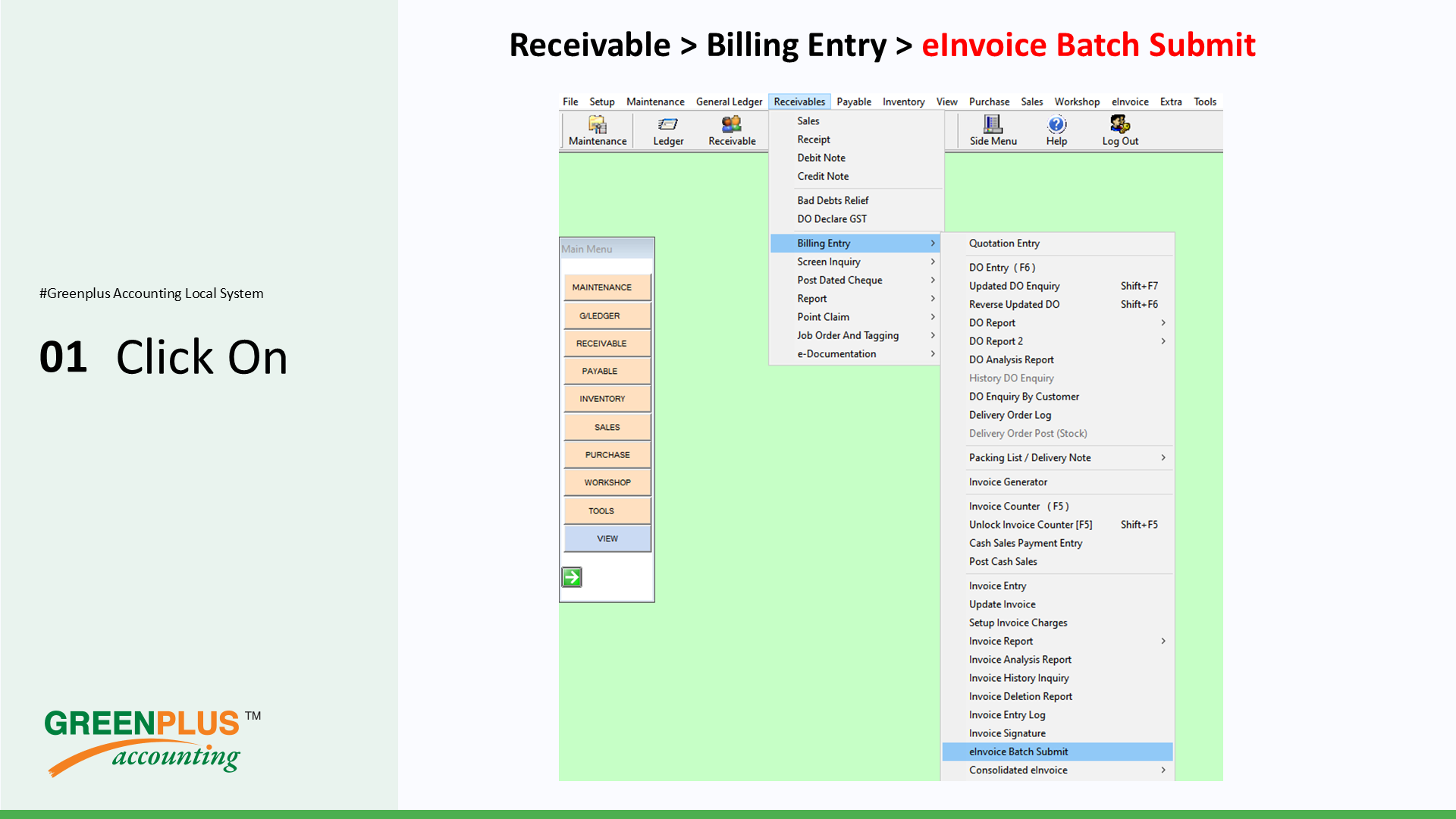Expand the Point Claim submenu

pos(855,317)
